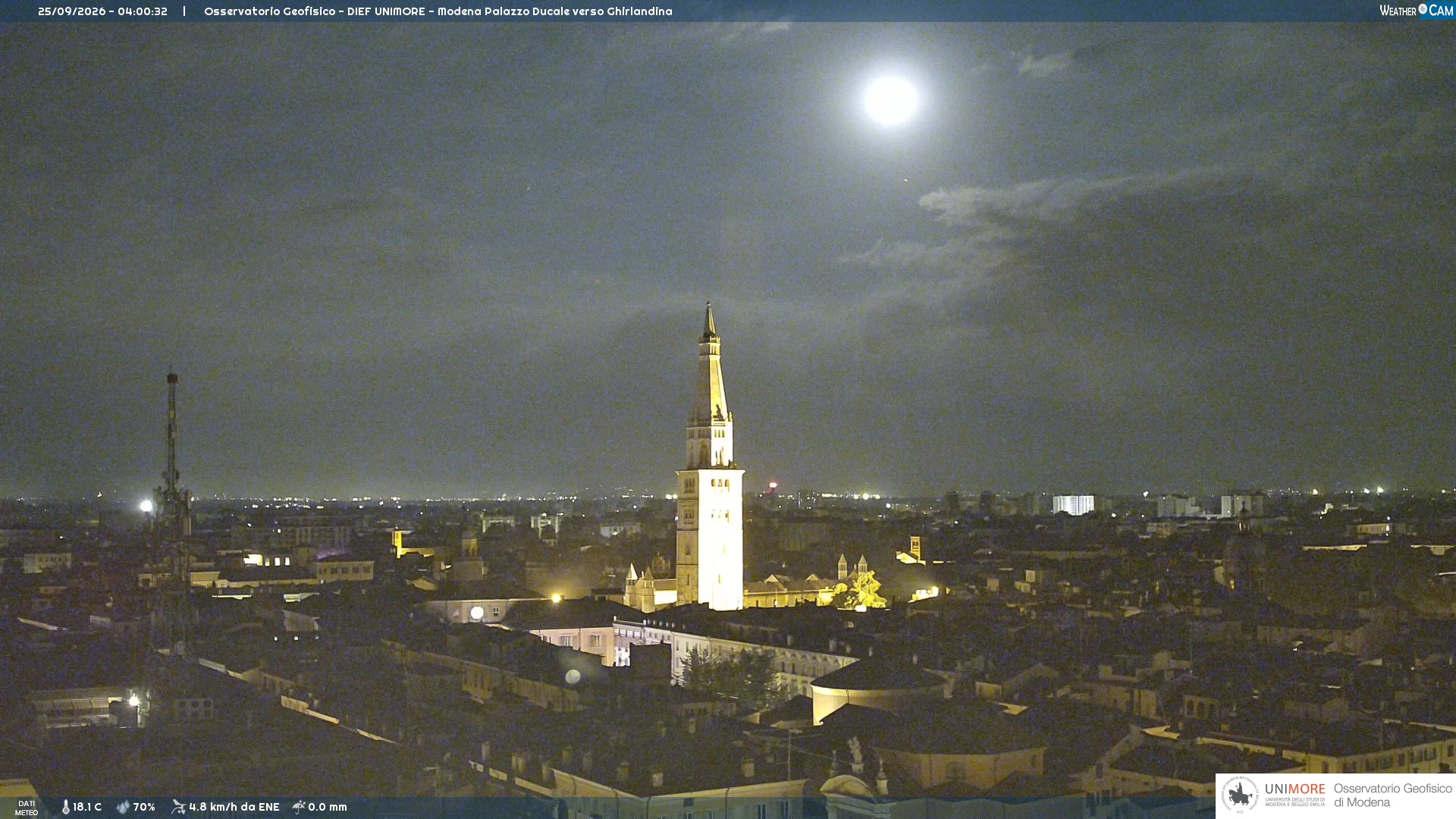Click the WeatherCam logo
The width and height of the screenshot is (1456, 819).
[x=1416, y=11]
